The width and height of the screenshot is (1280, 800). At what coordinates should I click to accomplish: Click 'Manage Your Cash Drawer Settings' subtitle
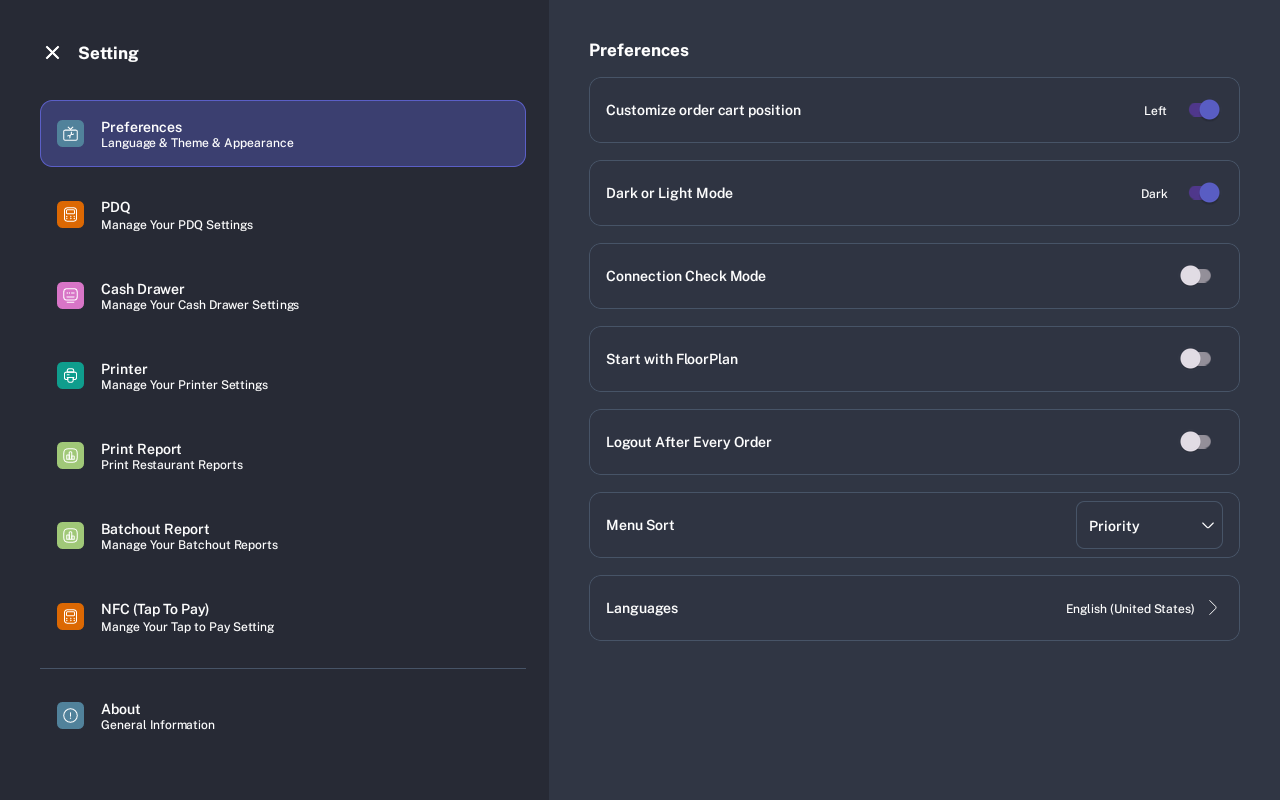tap(200, 305)
